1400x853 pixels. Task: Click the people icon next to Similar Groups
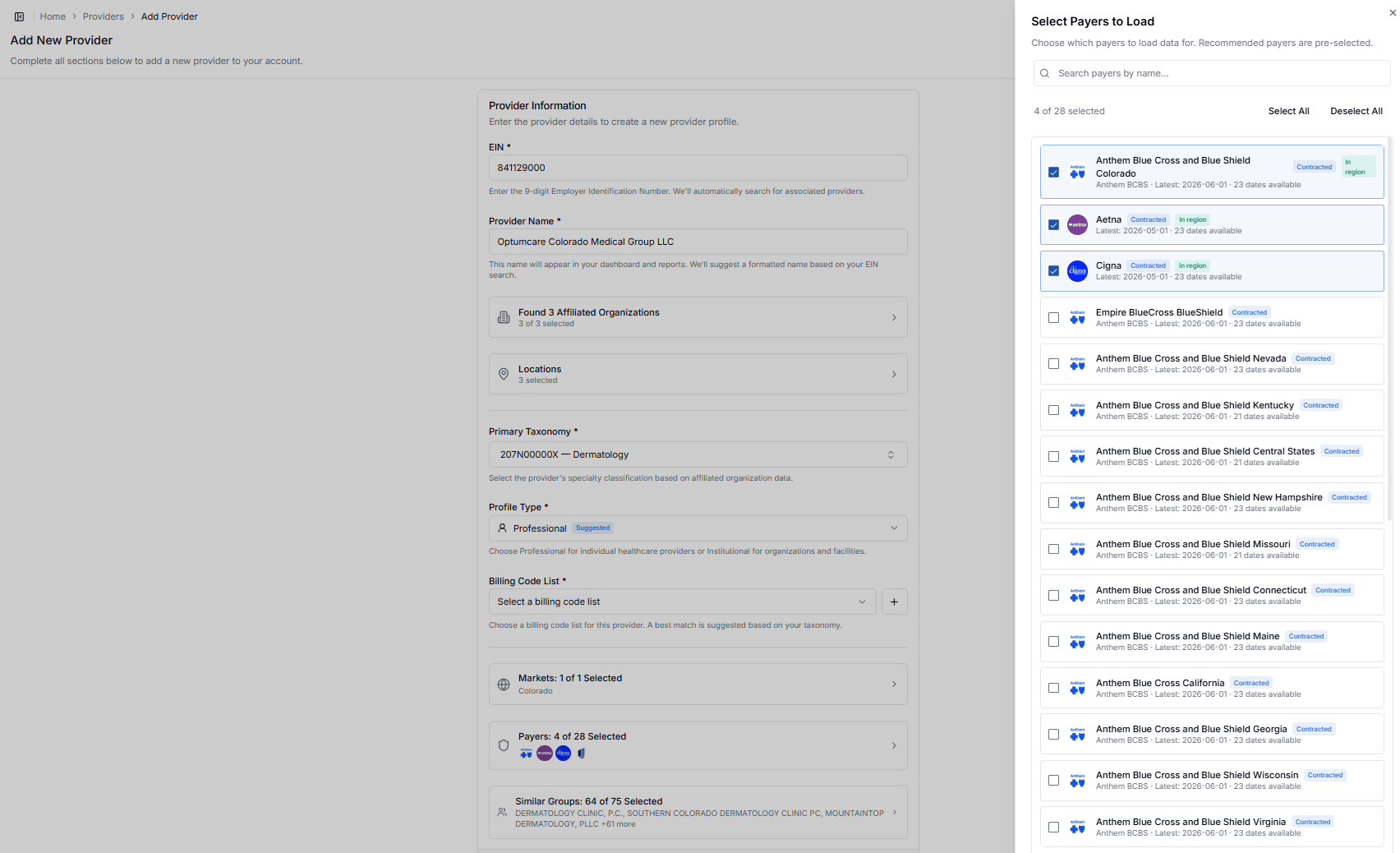(x=502, y=812)
